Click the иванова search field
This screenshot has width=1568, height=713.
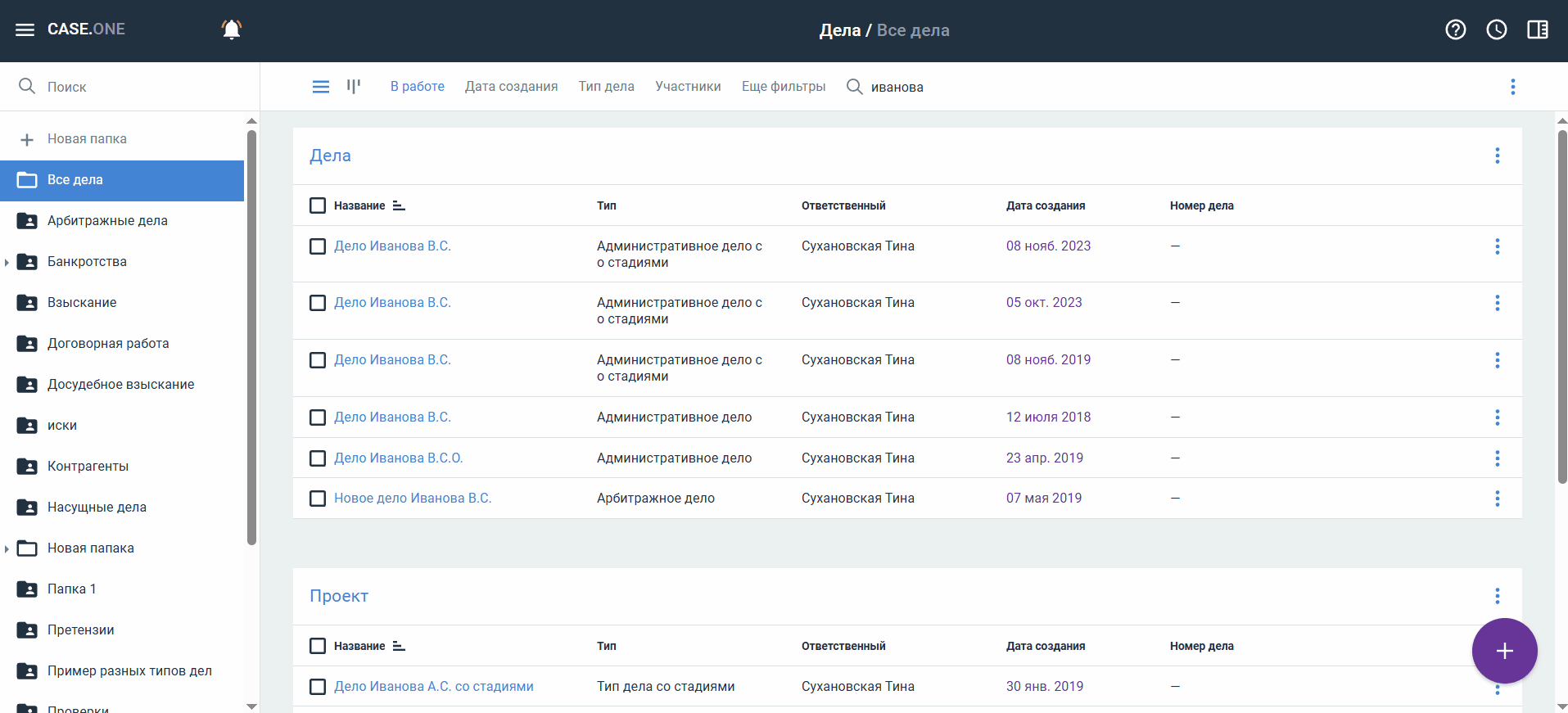click(x=897, y=87)
